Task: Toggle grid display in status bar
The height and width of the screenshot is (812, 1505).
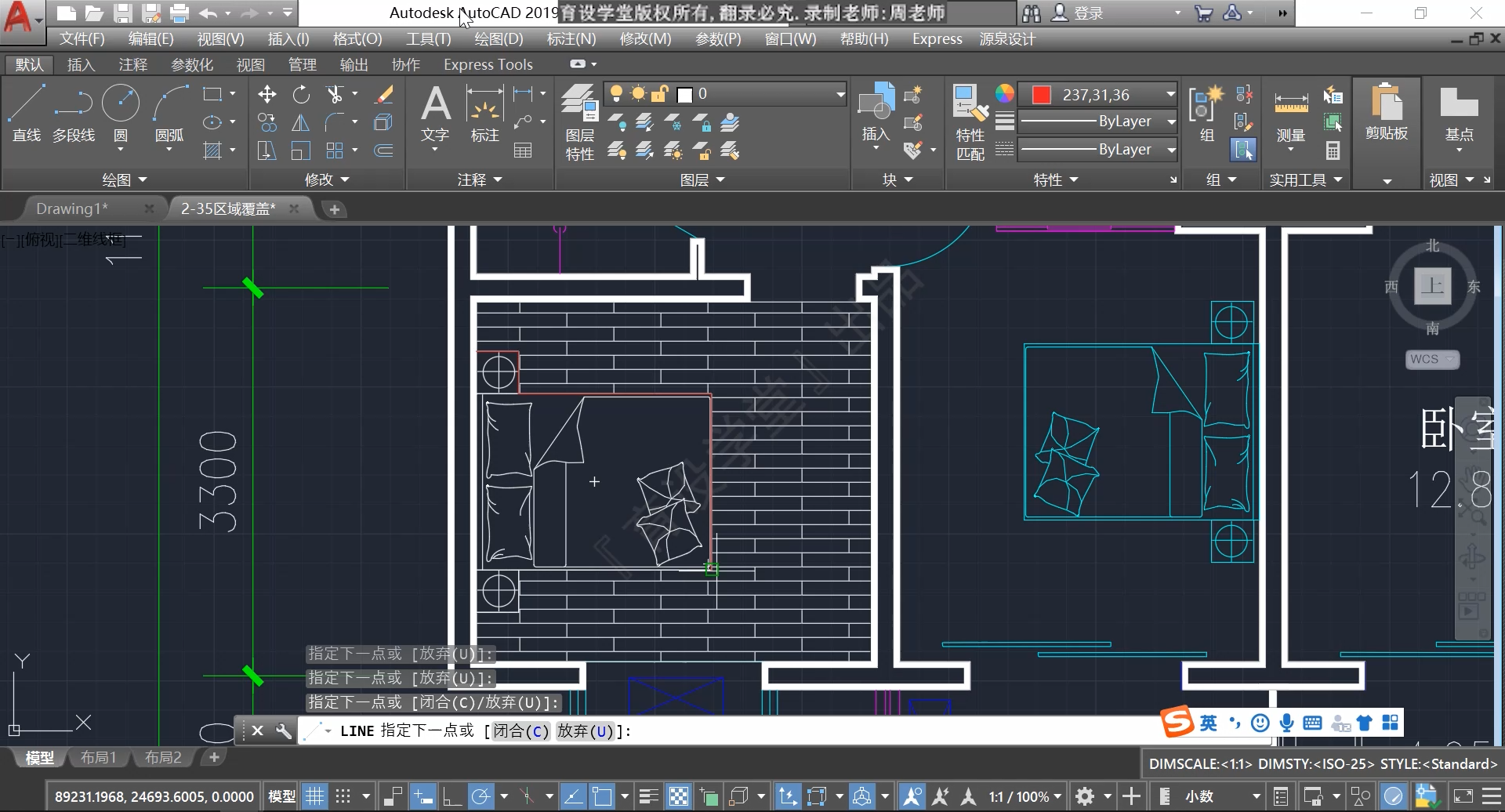Action: [314, 796]
